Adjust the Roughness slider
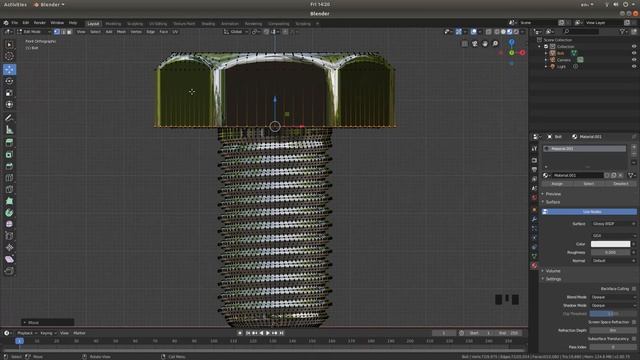Screen dimensions: 640x360 (x=610, y=252)
